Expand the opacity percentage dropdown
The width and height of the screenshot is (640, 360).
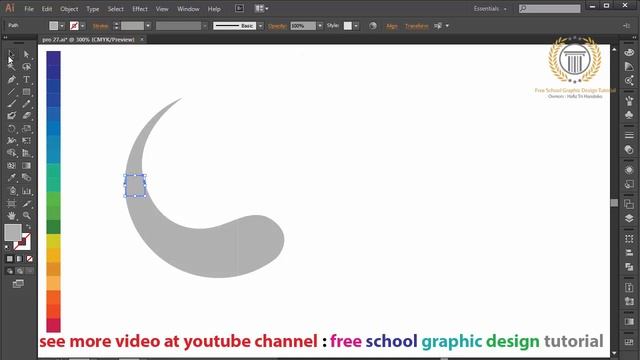click(x=320, y=26)
